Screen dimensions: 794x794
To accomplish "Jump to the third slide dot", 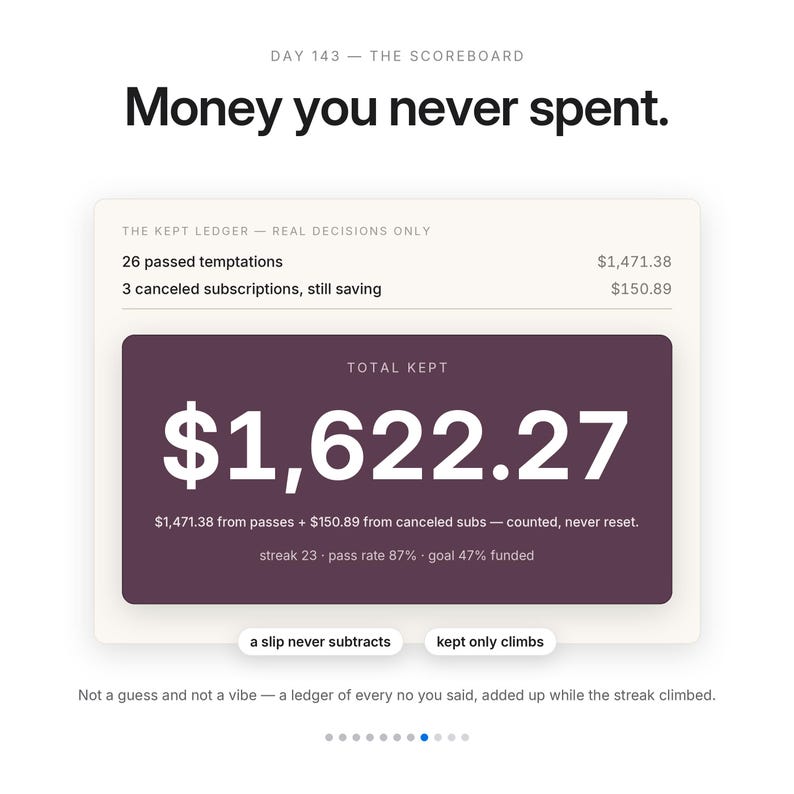I will pyautogui.click(x=356, y=737).
